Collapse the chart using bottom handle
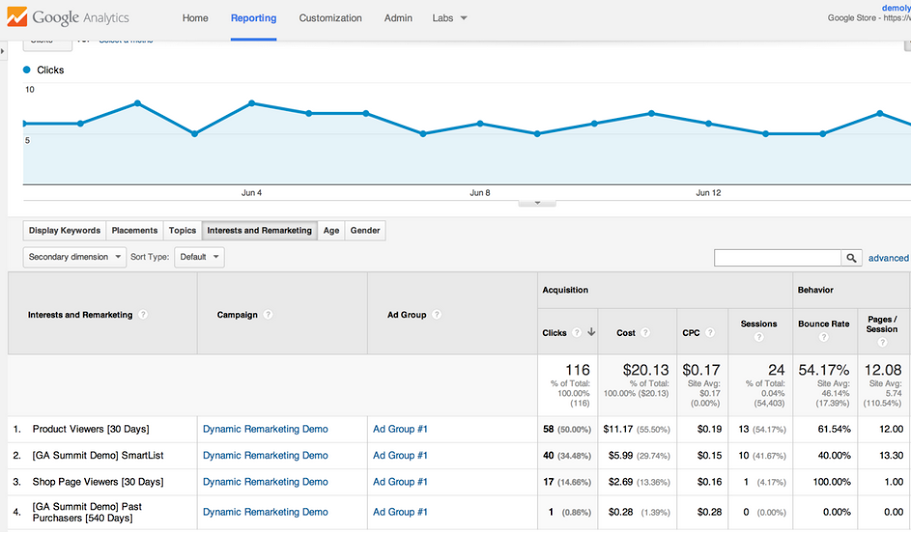 pyautogui.click(x=537, y=203)
